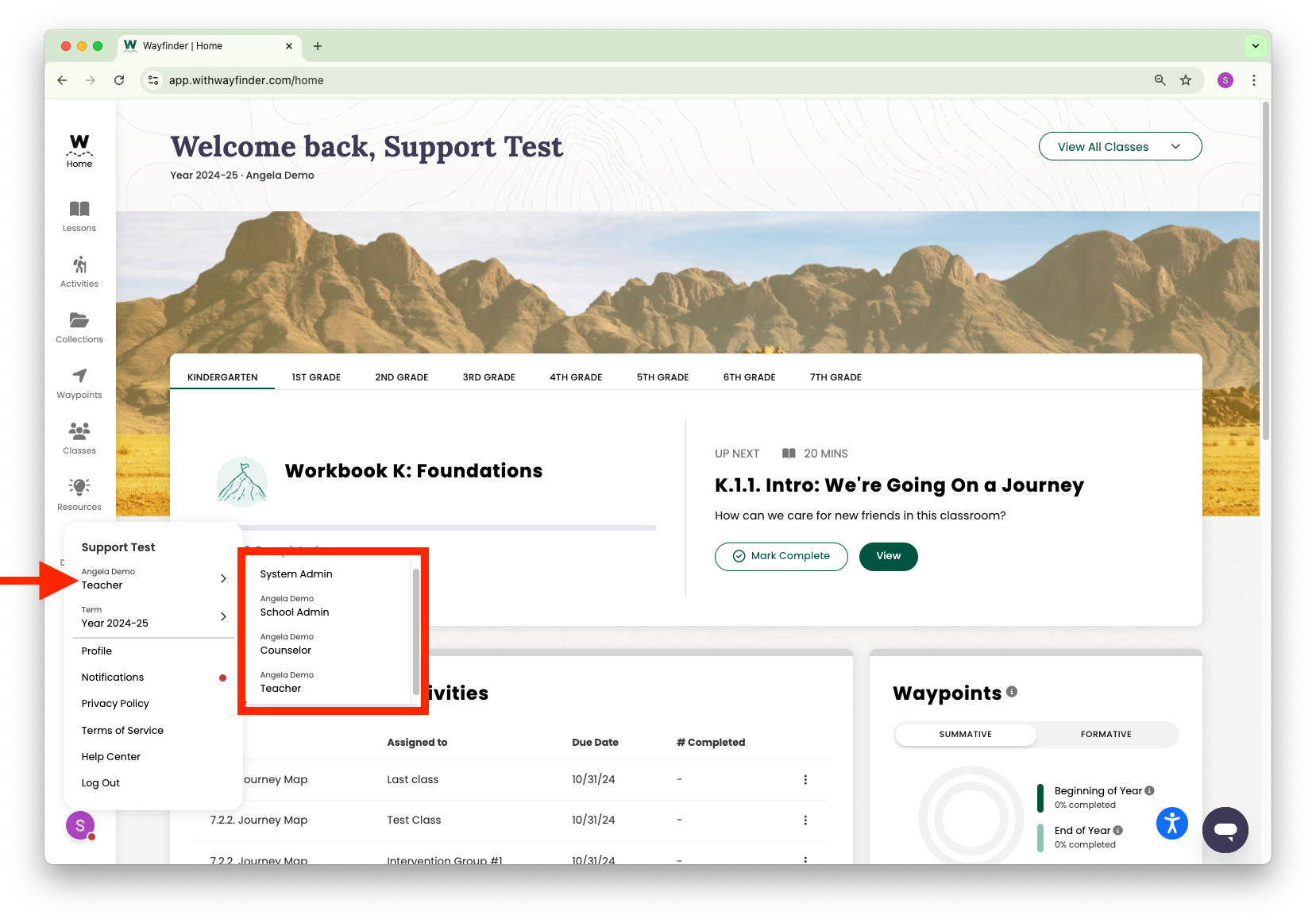
Task: Expand the View All Classes dropdown
Action: click(x=1119, y=147)
